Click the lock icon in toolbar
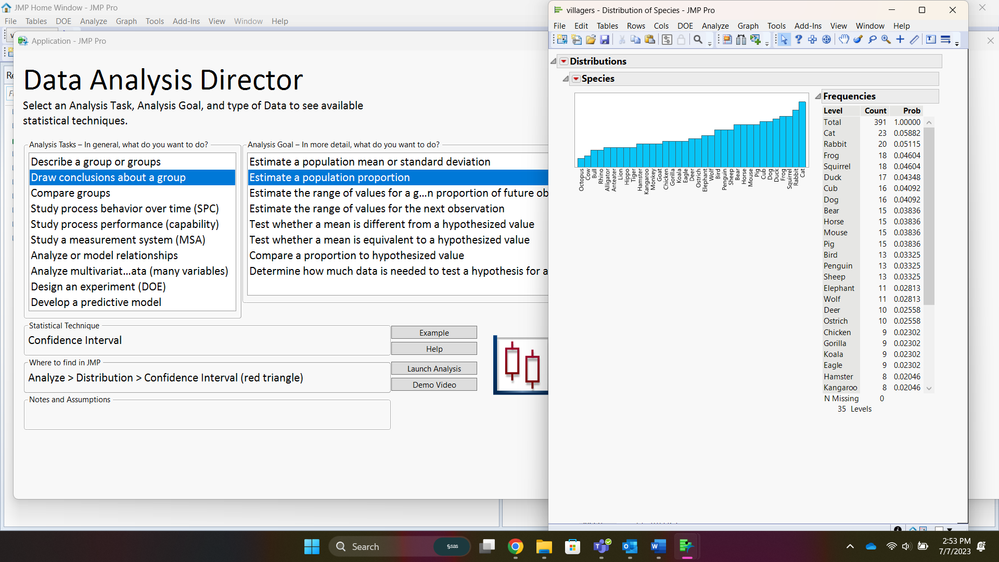999x562 pixels. [681, 40]
